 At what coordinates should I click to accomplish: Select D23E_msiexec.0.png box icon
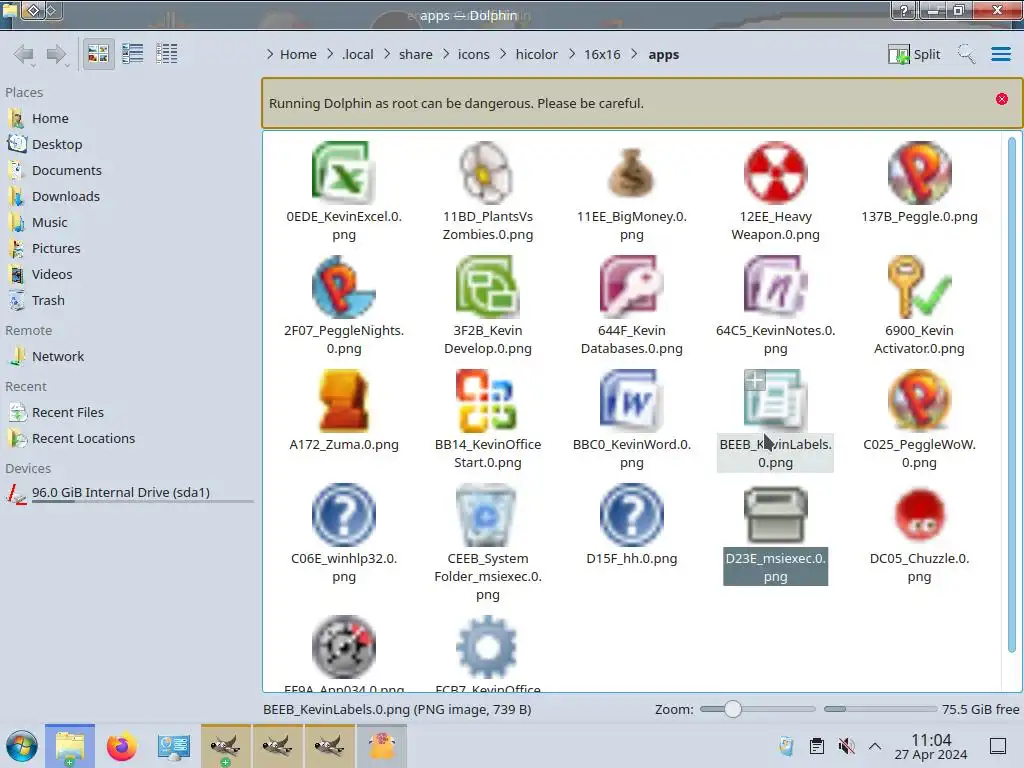pos(775,515)
